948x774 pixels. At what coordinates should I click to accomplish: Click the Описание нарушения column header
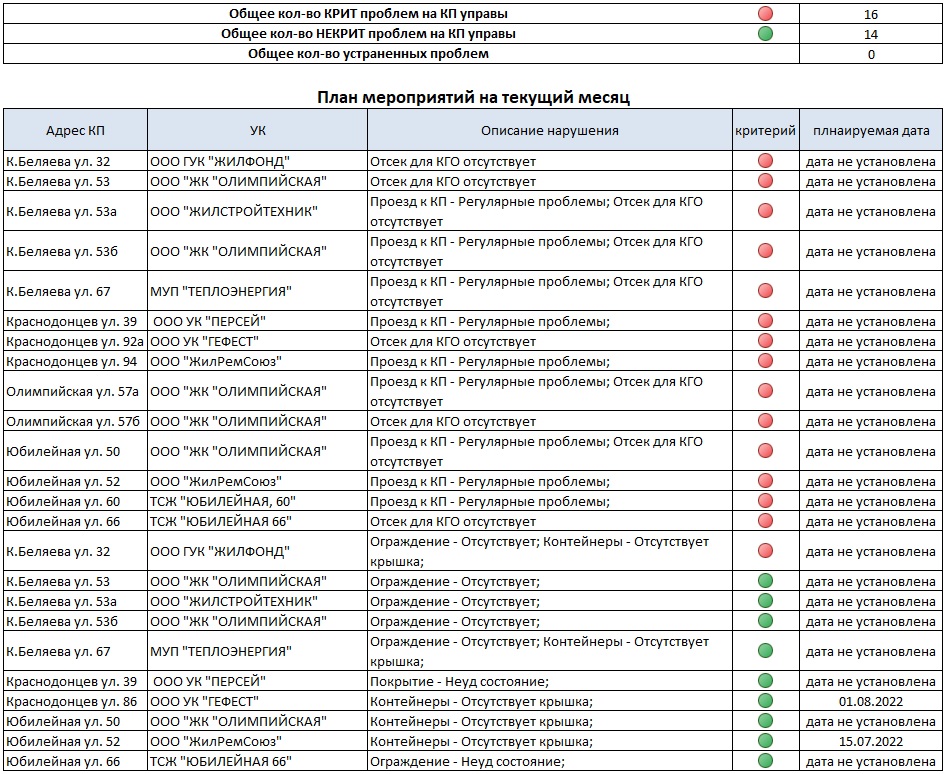click(x=549, y=130)
